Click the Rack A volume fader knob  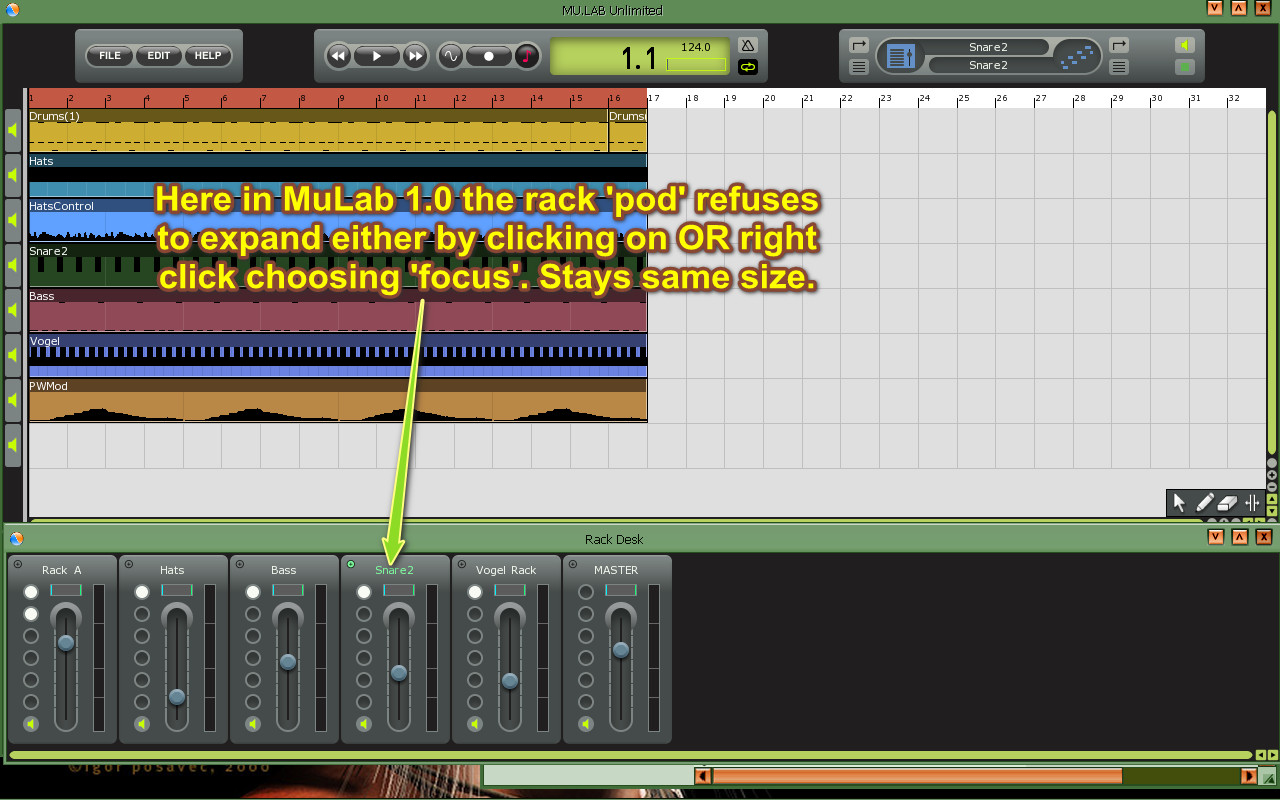pyautogui.click(x=66, y=643)
